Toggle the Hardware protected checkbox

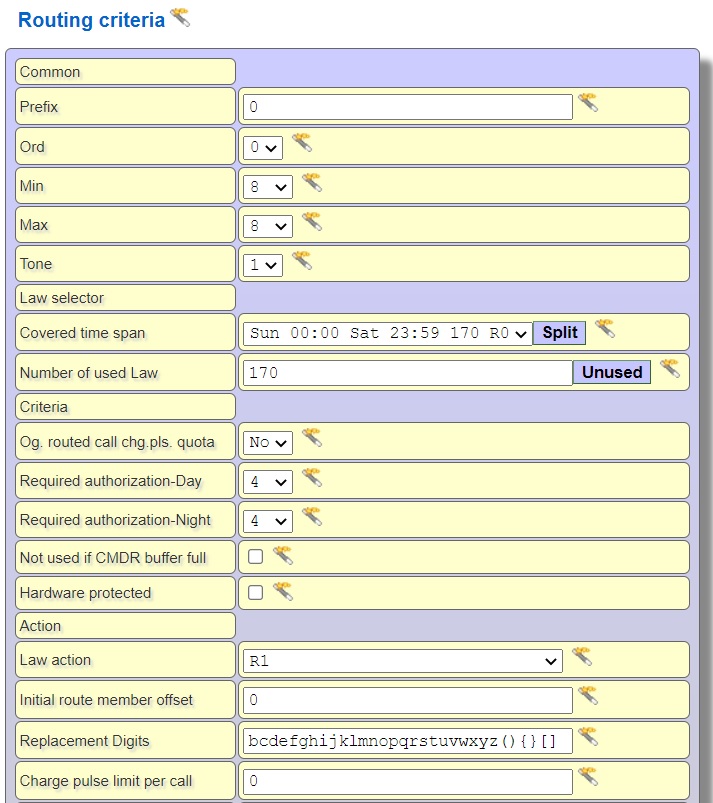(256, 592)
